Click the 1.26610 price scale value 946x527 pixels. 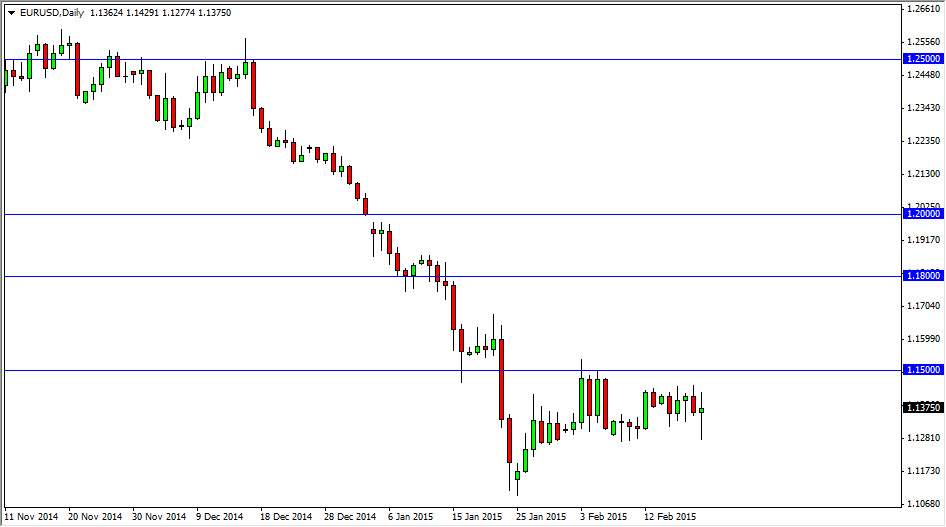pyautogui.click(x=924, y=9)
